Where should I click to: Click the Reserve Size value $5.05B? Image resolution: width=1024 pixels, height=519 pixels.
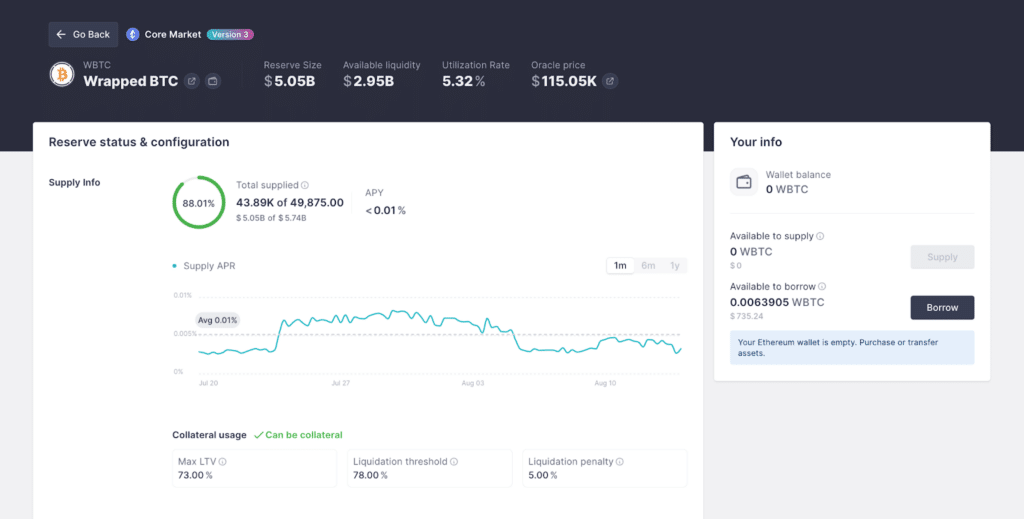(289, 81)
